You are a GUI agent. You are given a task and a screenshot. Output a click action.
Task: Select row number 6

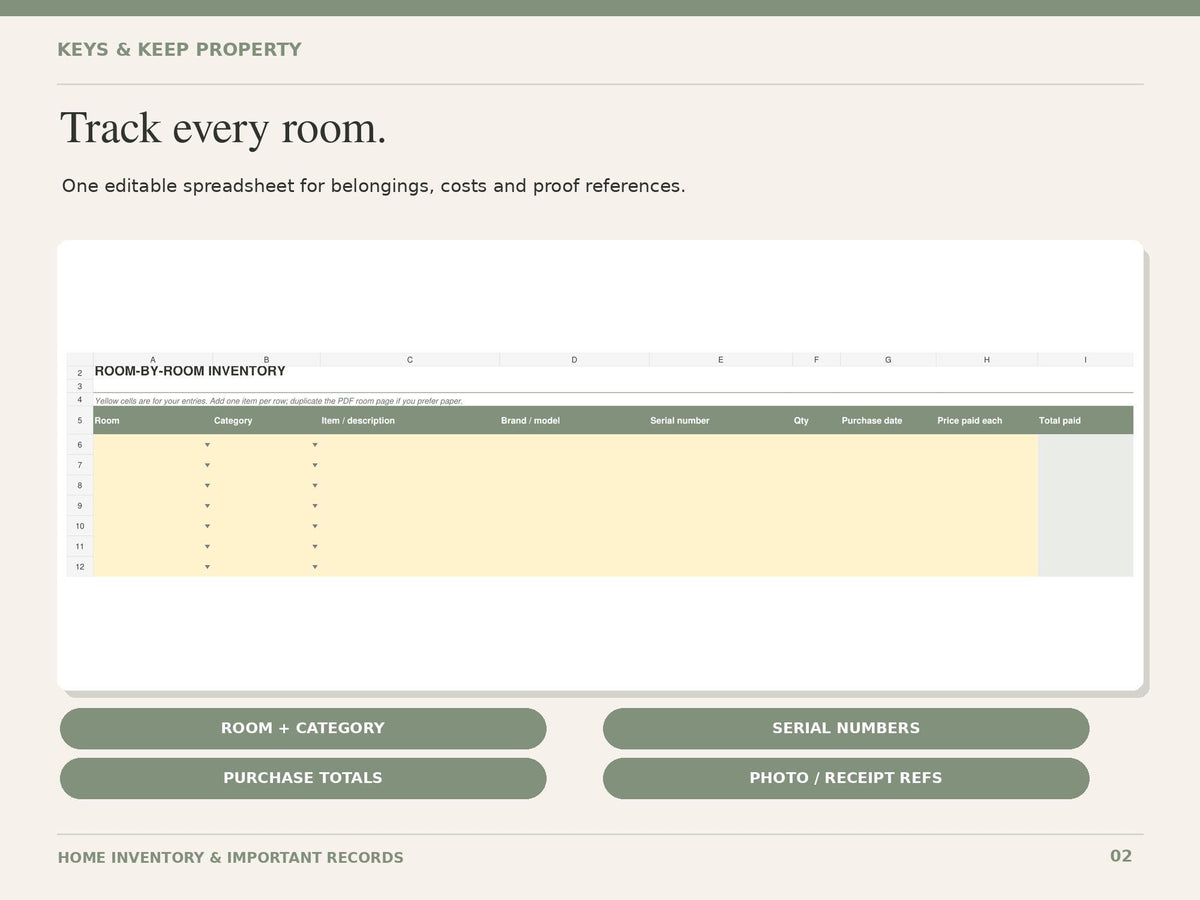click(x=80, y=445)
